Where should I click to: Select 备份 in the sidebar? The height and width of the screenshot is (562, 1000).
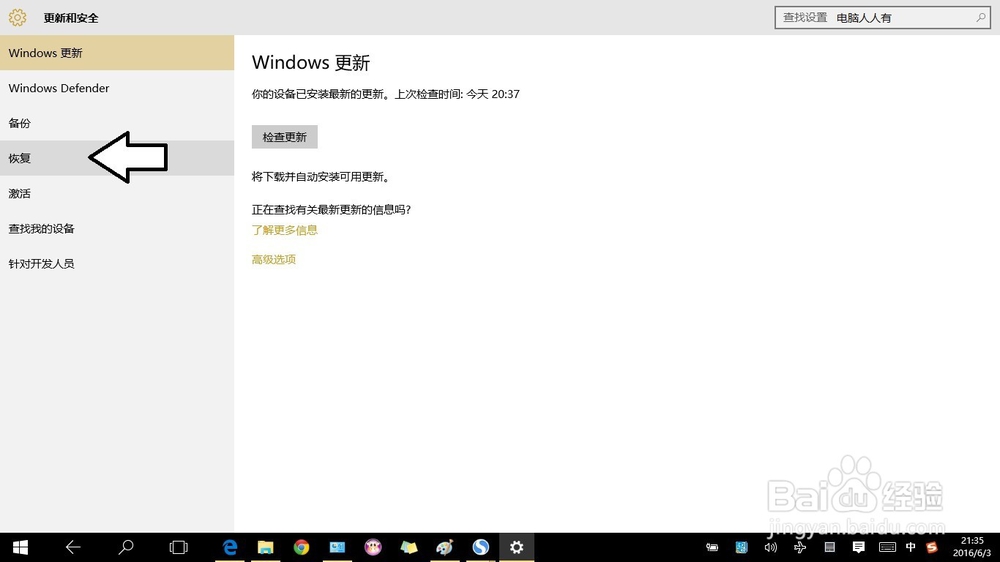(x=117, y=123)
